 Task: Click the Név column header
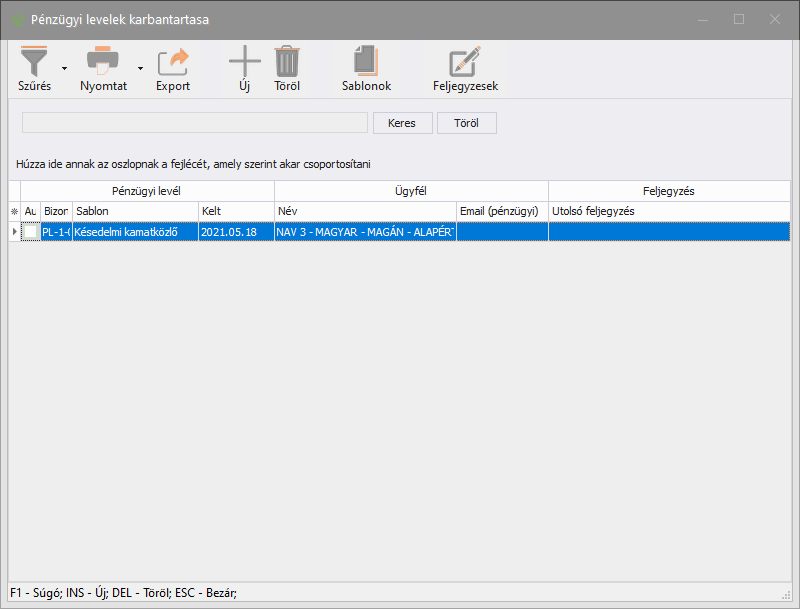click(364, 212)
